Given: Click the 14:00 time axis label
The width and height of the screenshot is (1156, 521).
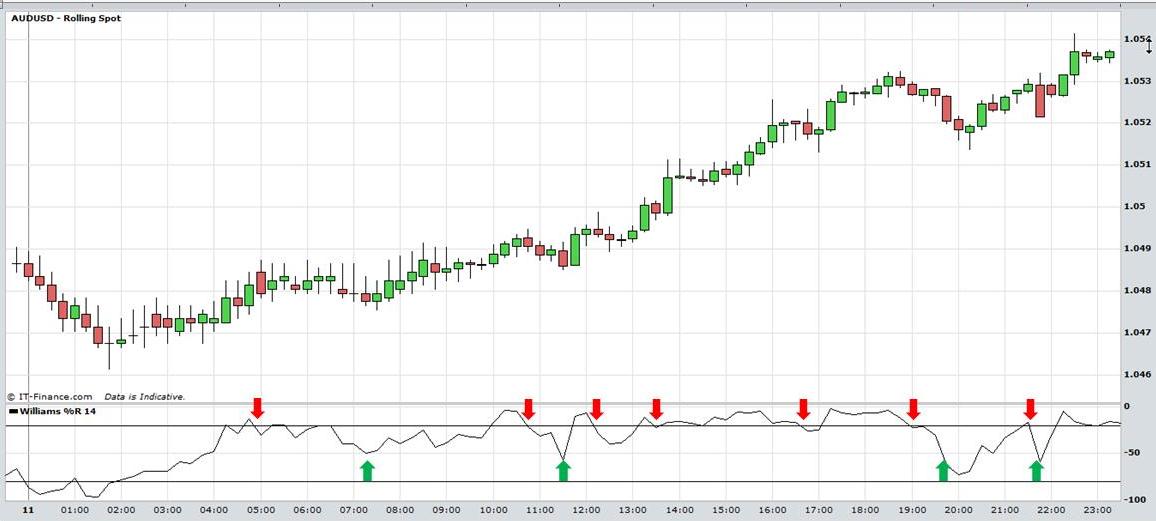Looking at the screenshot, I should [x=679, y=510].
